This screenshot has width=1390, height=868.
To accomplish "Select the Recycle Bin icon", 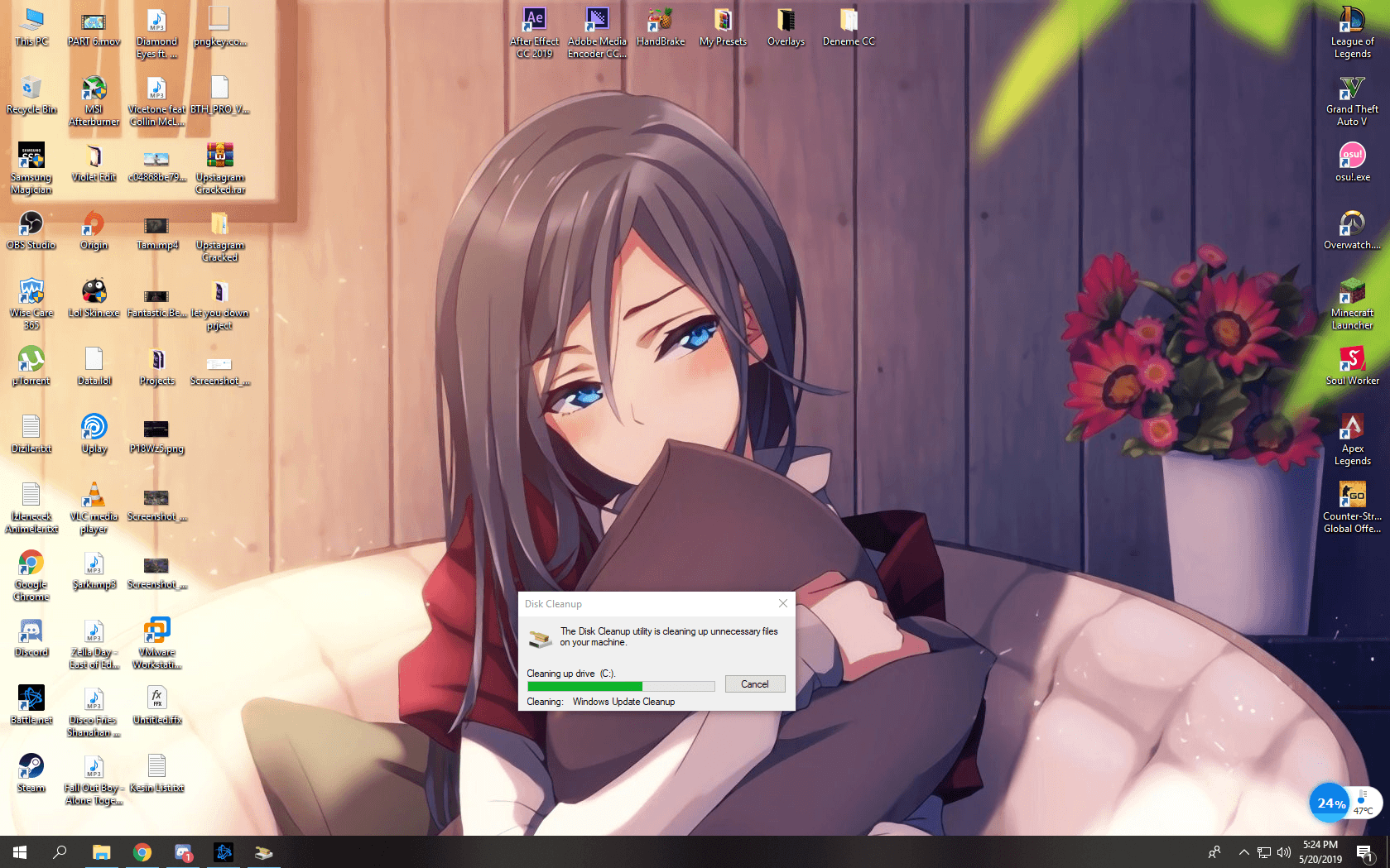I will coord(31,95).
